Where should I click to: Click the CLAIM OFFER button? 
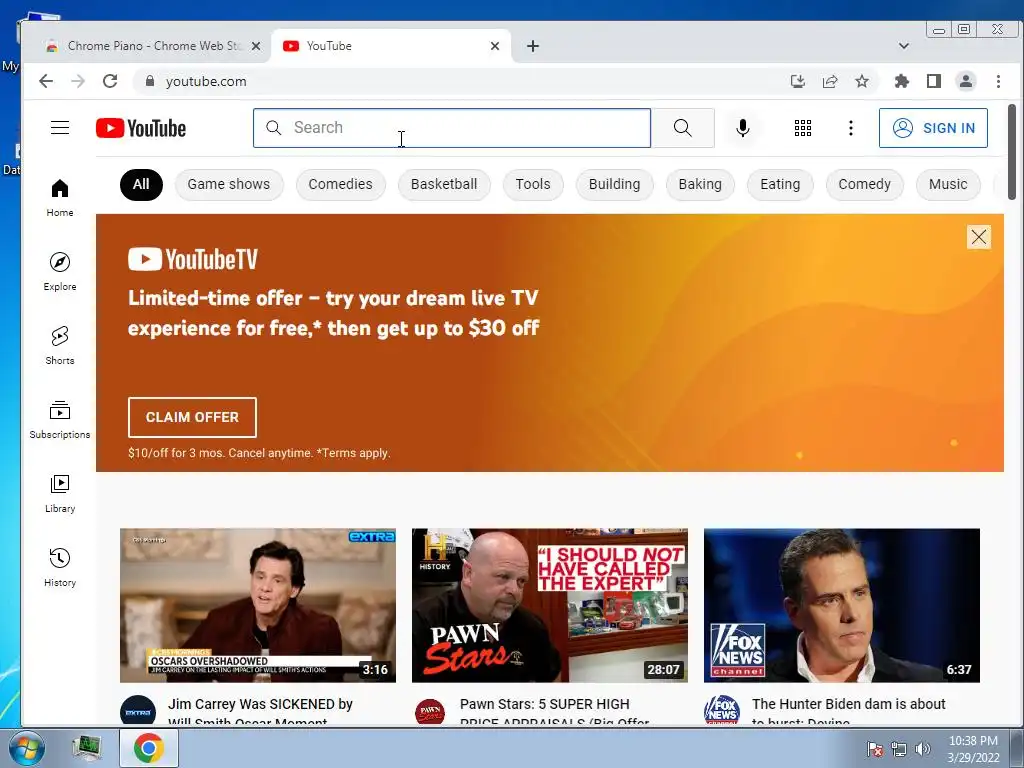pos(192,417)
